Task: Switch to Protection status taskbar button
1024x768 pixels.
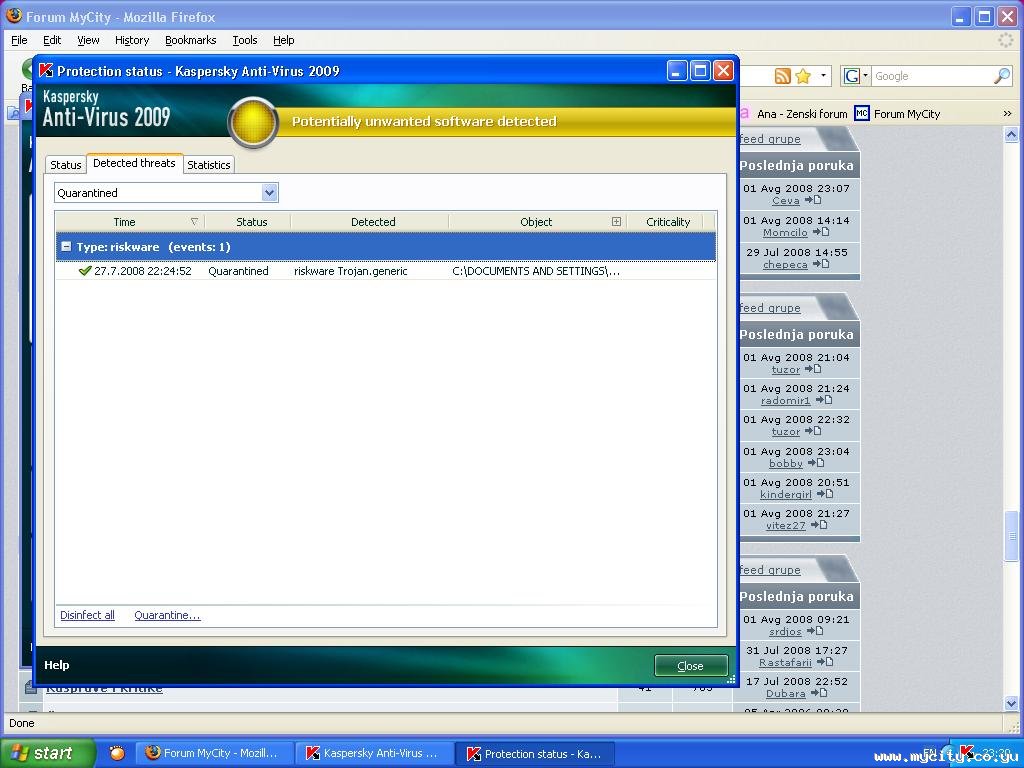Action: pos(536,753)
